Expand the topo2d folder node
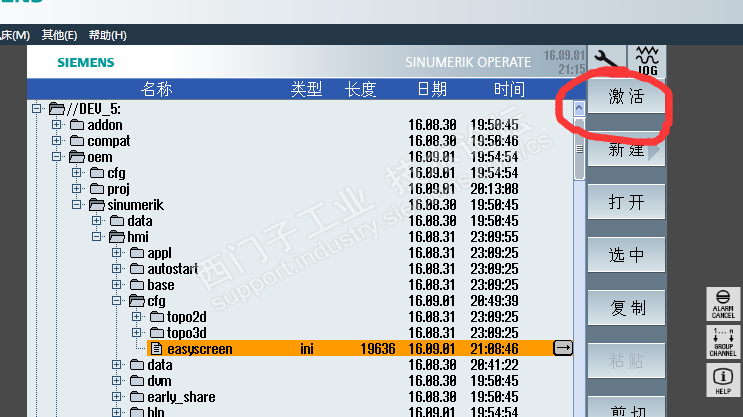 (136, 317)
